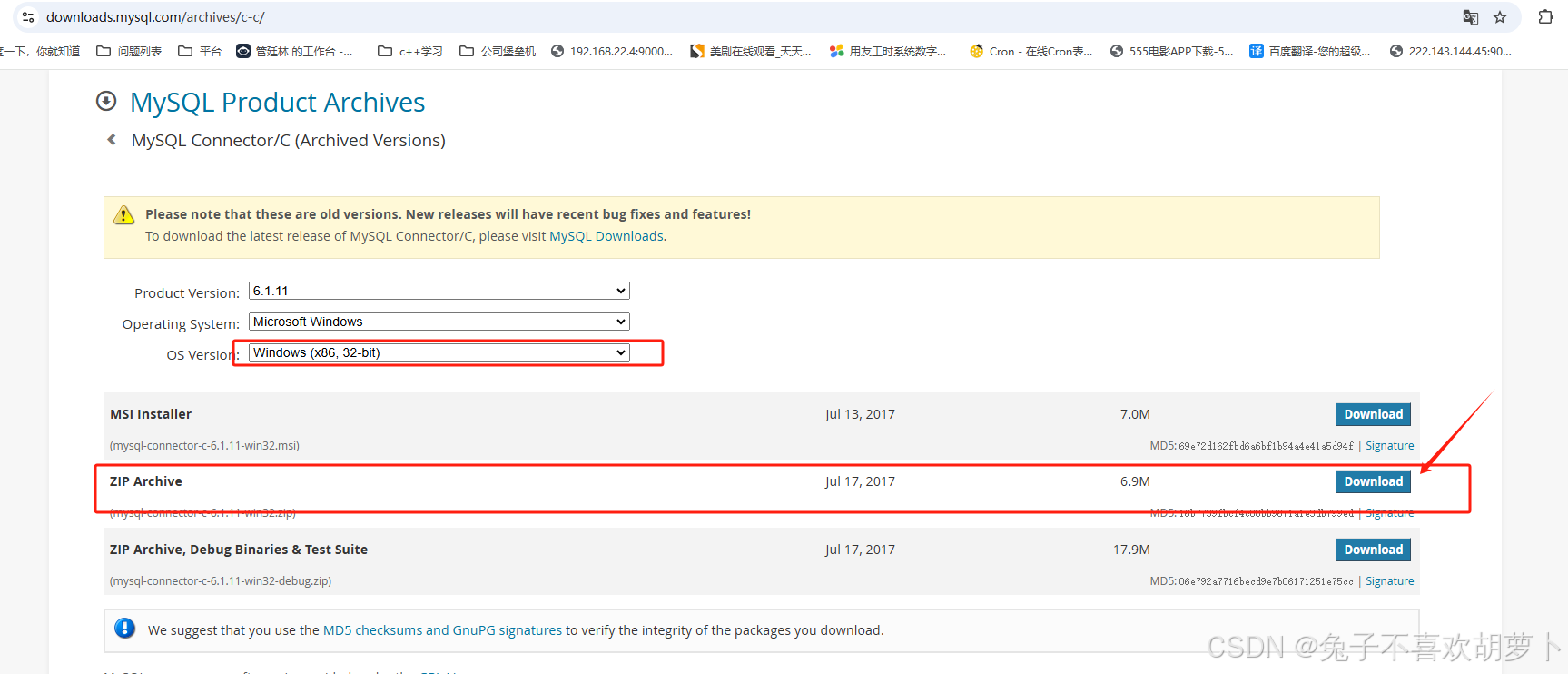
Task: Open Signature link for ZIP Archive
Action: pos(1389,513)
